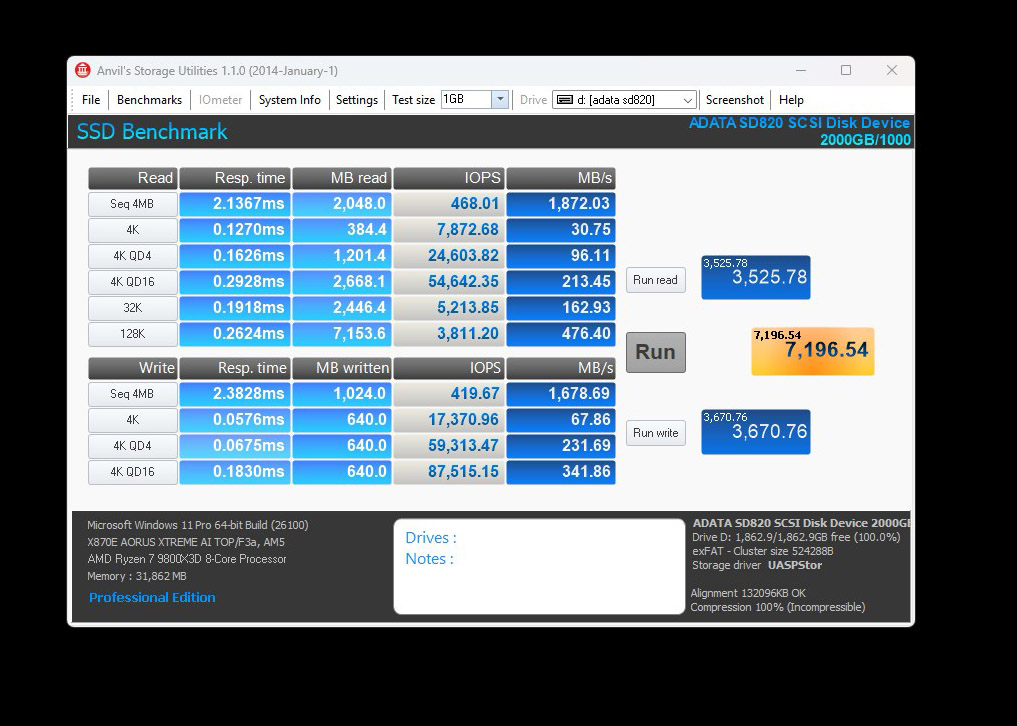
Task: Select the 4K QD4 write test
Action: coord(133,446)
